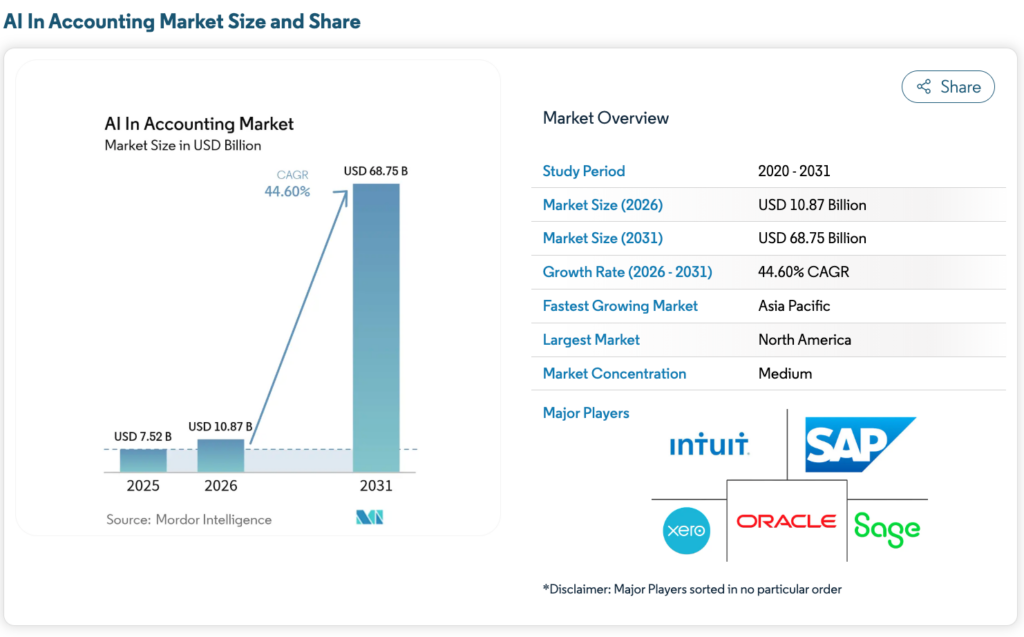Image resolution: width=1024 pixels, height=637 pixels.
Task: Click the 'USD 10.87 Billion' value
Action: [x=812, y=205]
